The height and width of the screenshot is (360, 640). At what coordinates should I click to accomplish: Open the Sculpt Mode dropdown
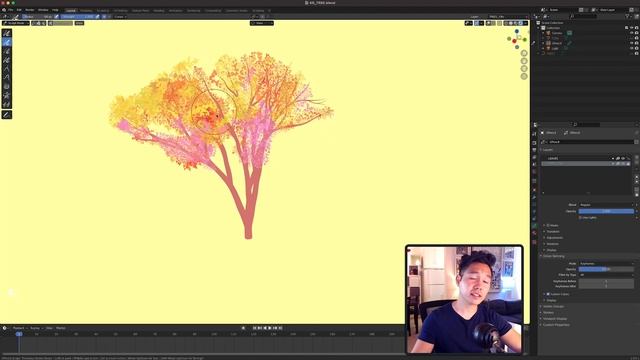click(x=16, y=23)
